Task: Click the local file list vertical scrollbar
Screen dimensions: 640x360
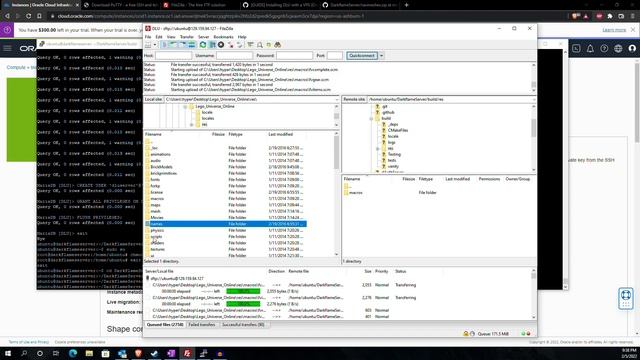Action: click(x=336, y=194)
